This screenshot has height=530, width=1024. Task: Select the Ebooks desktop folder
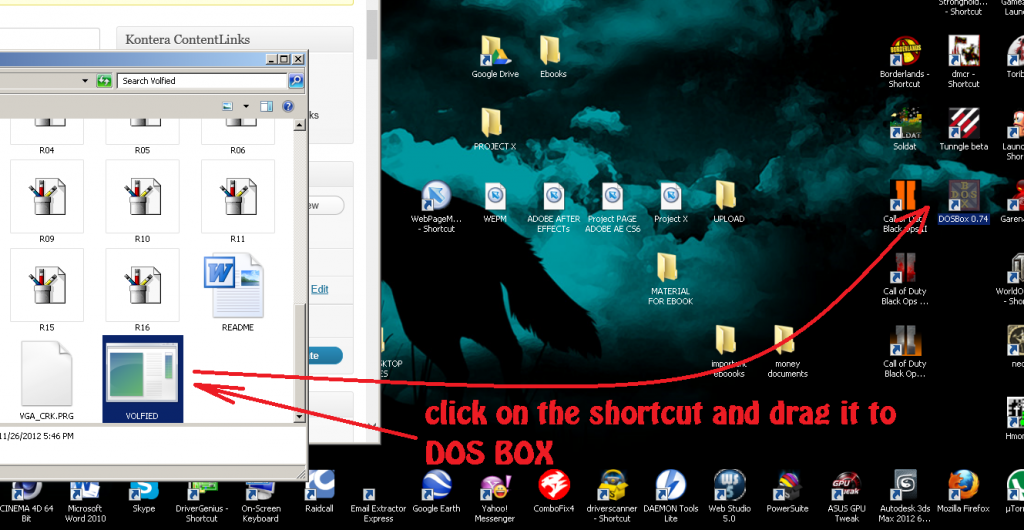click(x=552, y=57)
